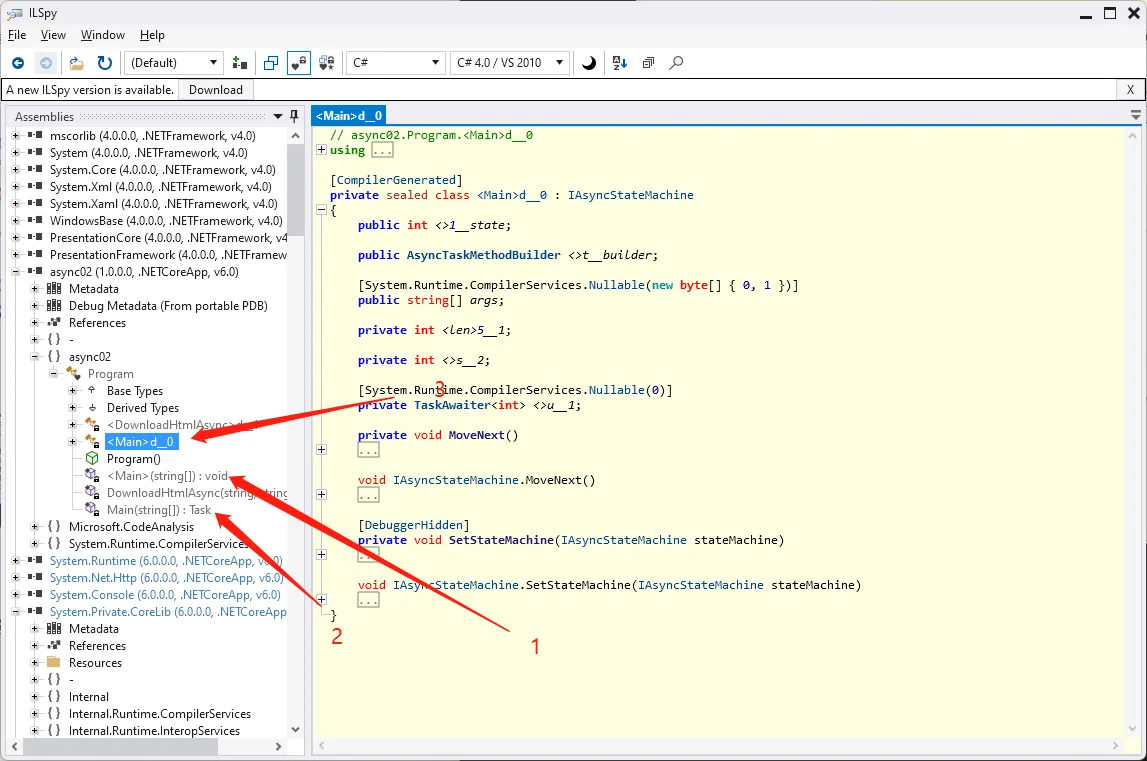Viewport: 1147px width, 761px height.
Task: Collapse the System.Private.CoreLib assembly node
Action: 15,611
